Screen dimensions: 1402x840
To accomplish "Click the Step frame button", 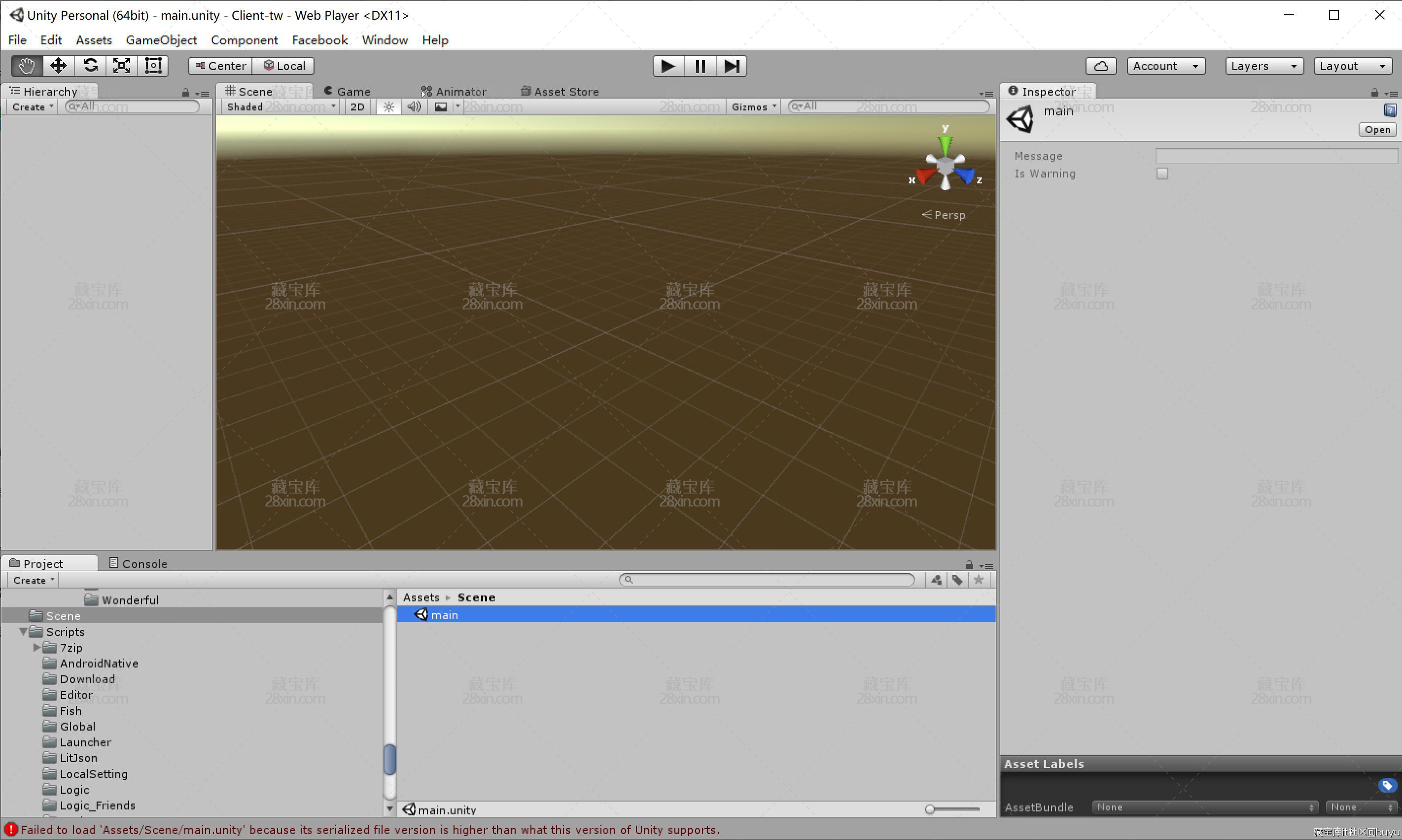I will tap(732, 66).
